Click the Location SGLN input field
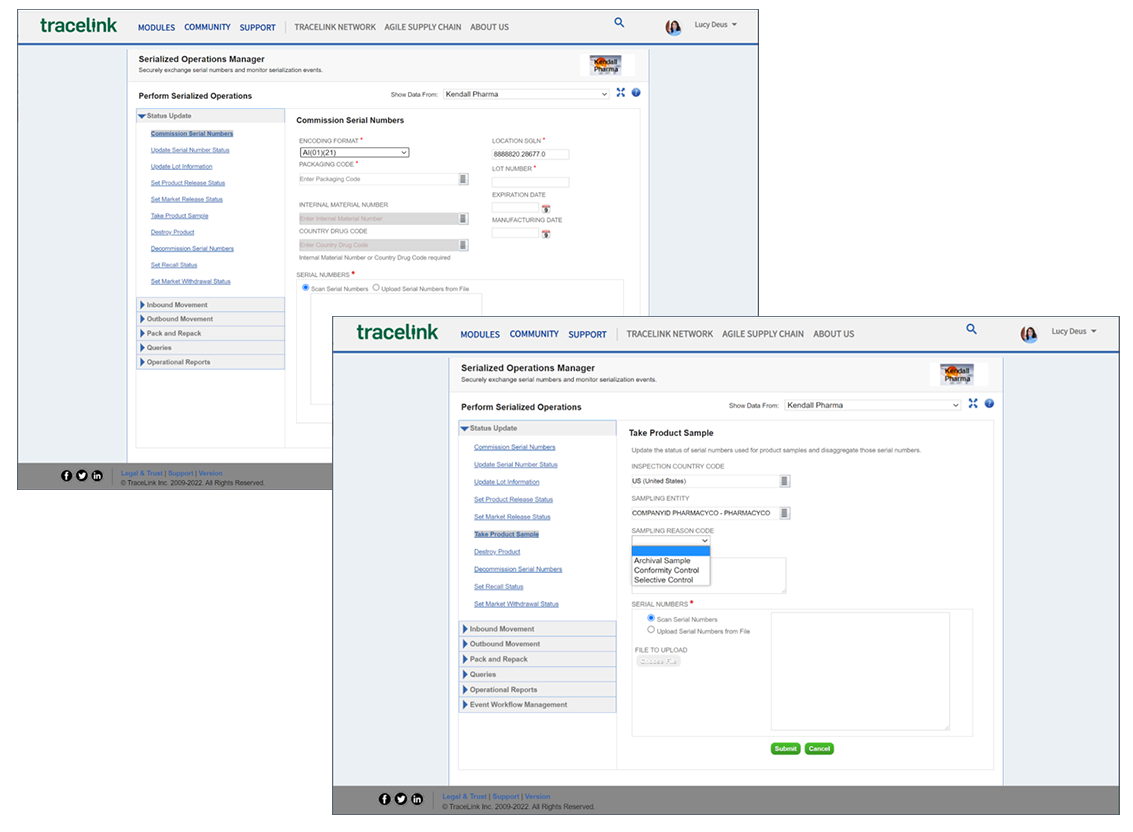Screen dimensions: 1133x832 (530, 154)
